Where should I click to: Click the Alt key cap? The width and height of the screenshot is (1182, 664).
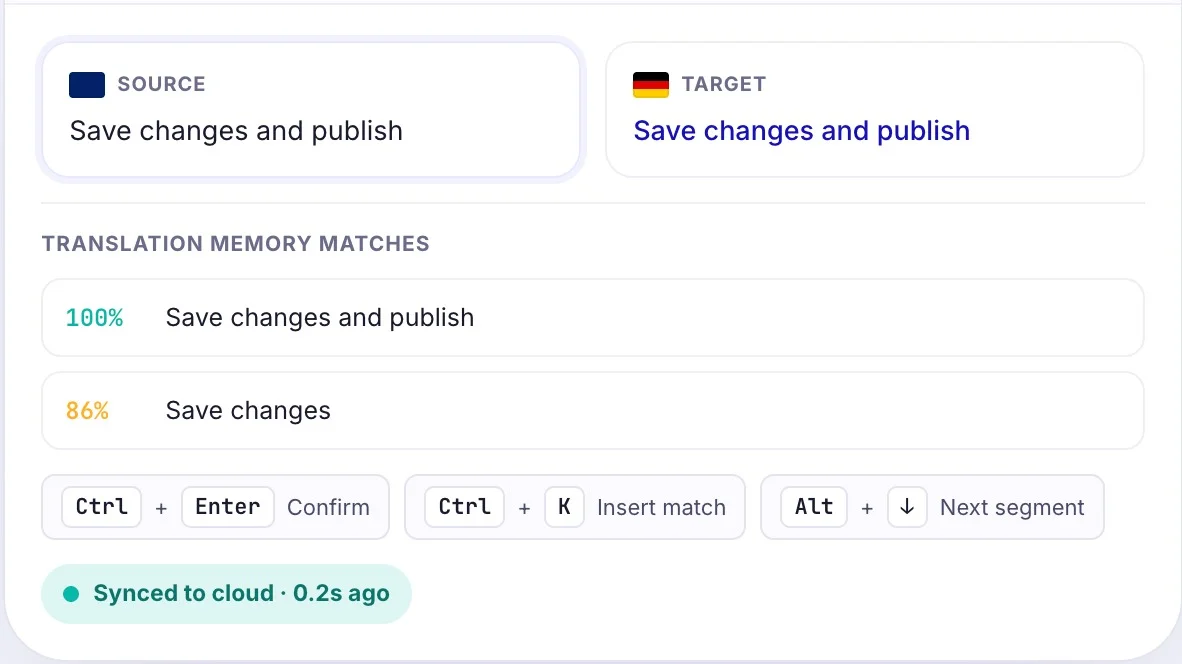point(813,506)
